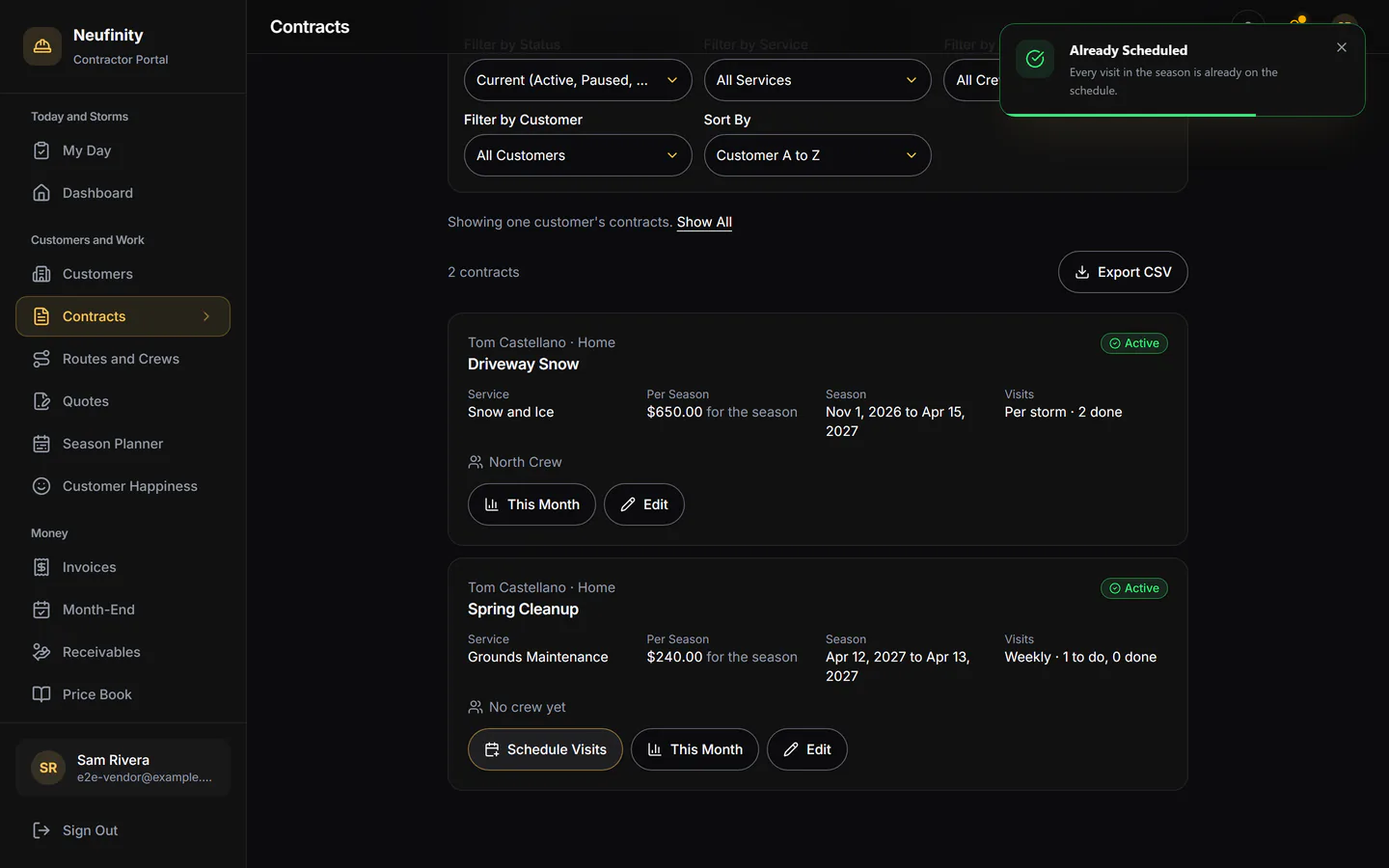The width and height of the screenshot is (1389, 868).
Task: Schedule visits for Spring Cleanup
Action: pyautogui.click(x=545, y=749)
